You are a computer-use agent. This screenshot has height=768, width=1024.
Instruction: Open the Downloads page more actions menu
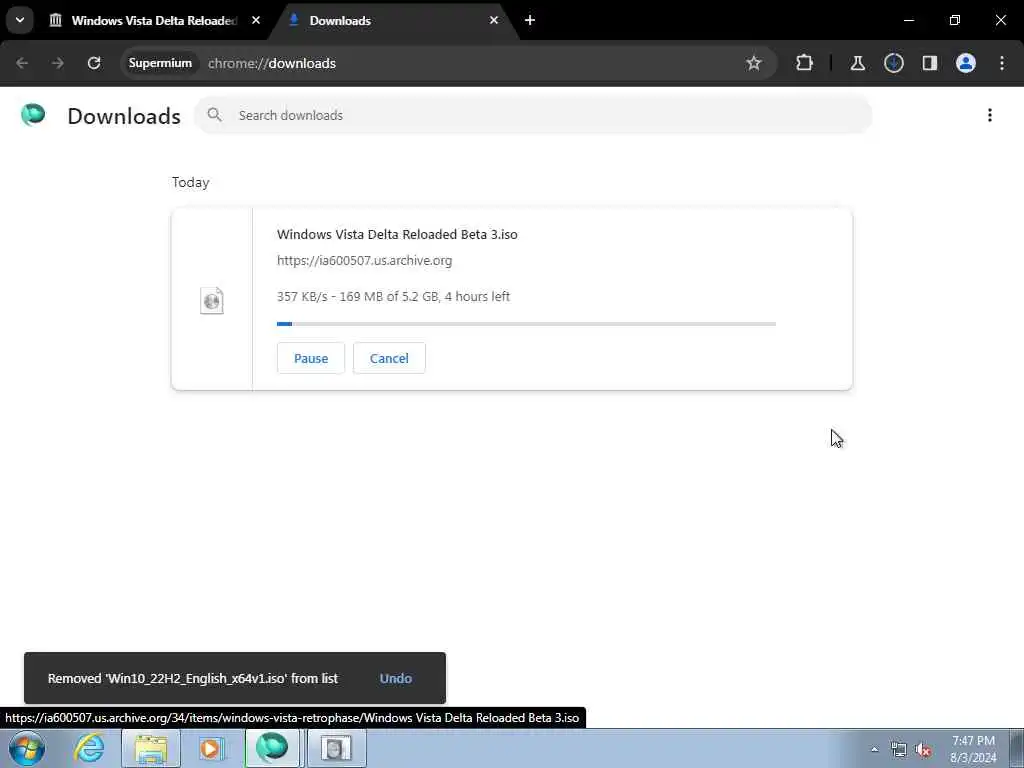click(x=990, y=115)
